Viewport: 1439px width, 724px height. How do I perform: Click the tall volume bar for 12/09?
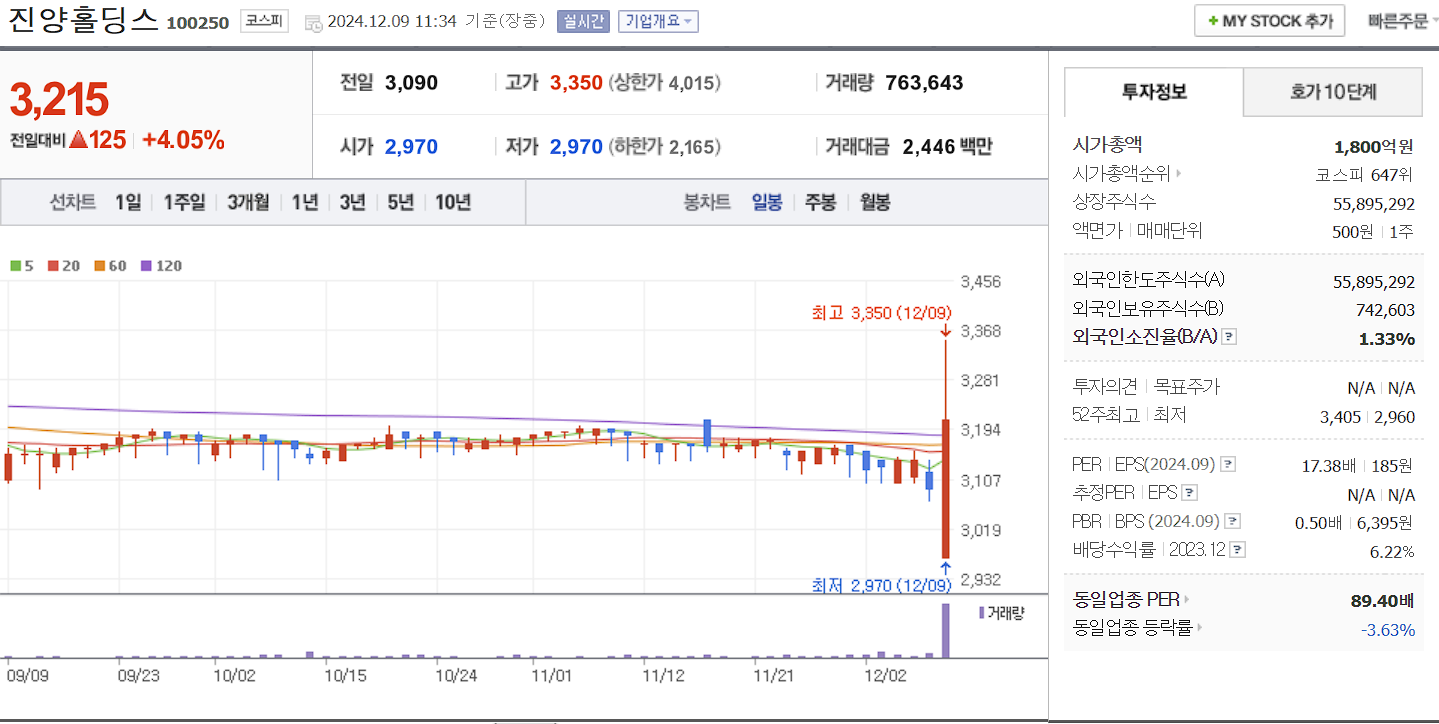point(945,631)
